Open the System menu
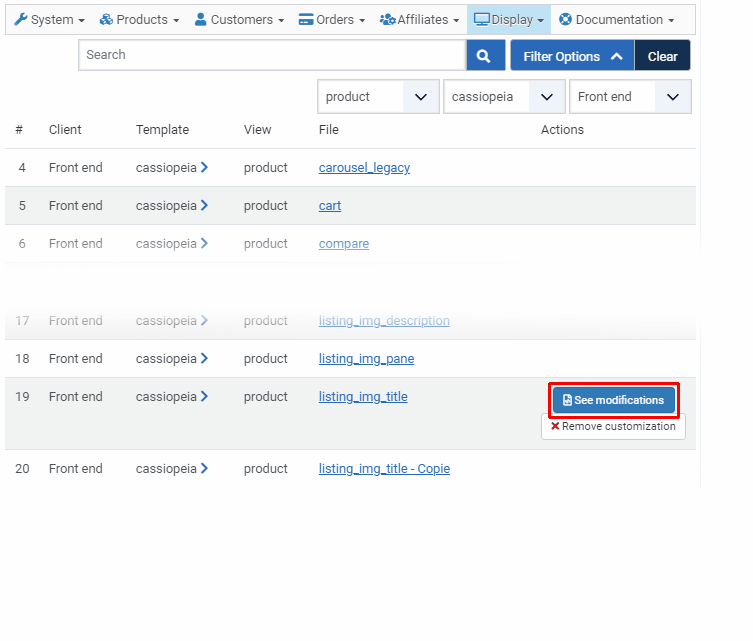 tap(49, 20)
